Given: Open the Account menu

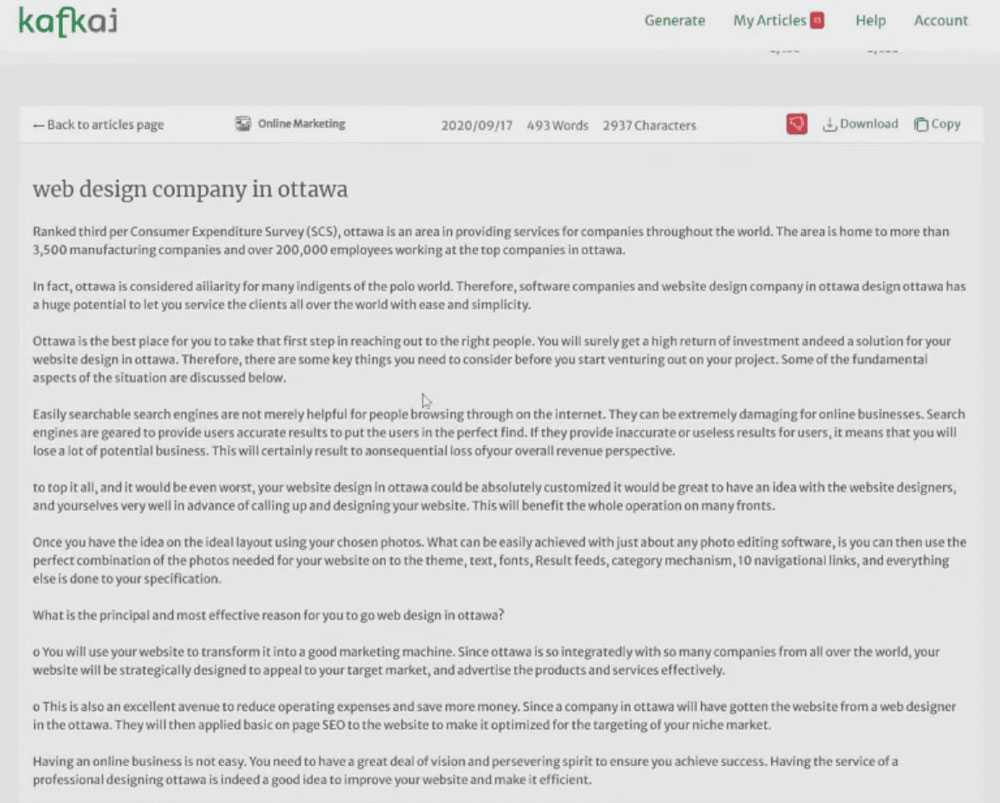Looking at the screenshot, I should pos(941,20).
